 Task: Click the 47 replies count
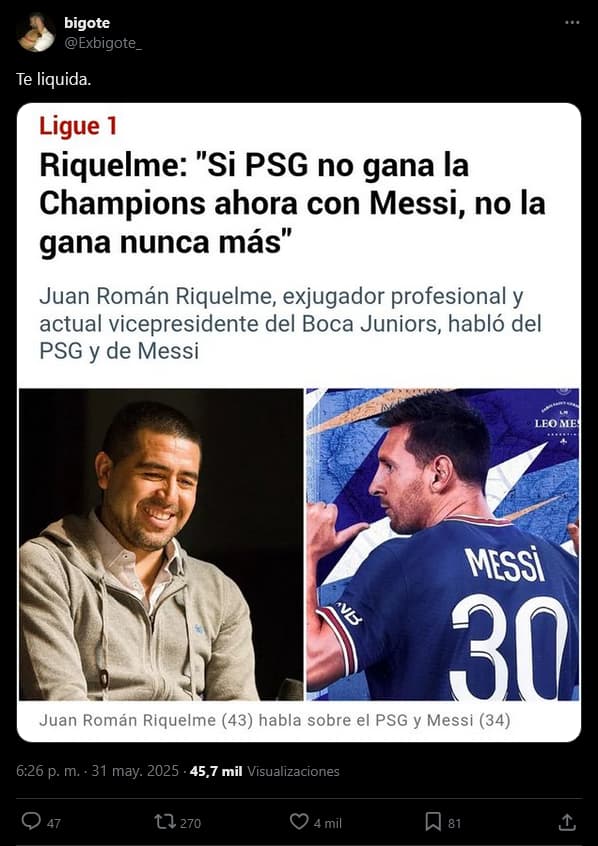click(53, 823)
